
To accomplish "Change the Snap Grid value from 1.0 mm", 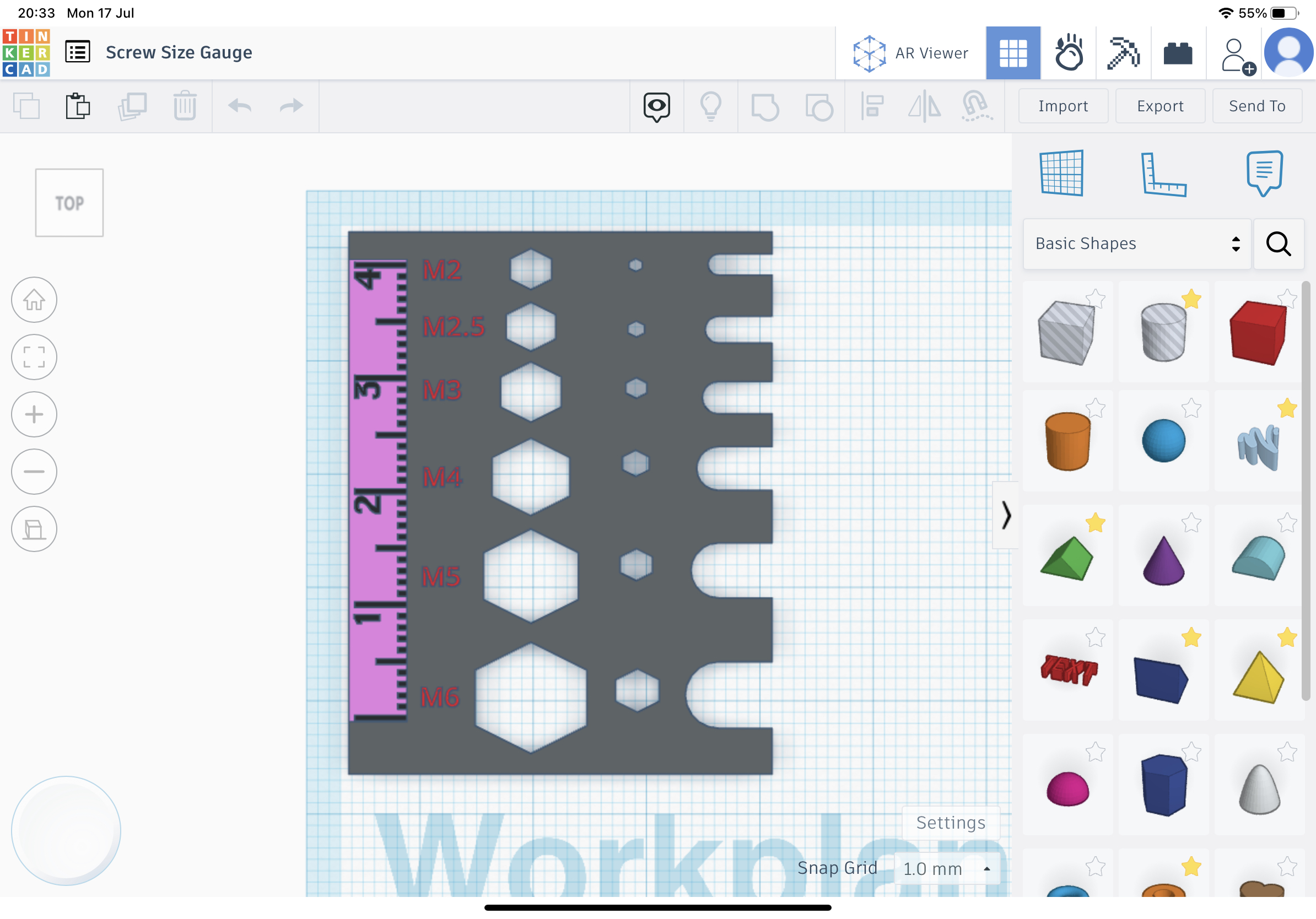I will [x=948, y=868].
